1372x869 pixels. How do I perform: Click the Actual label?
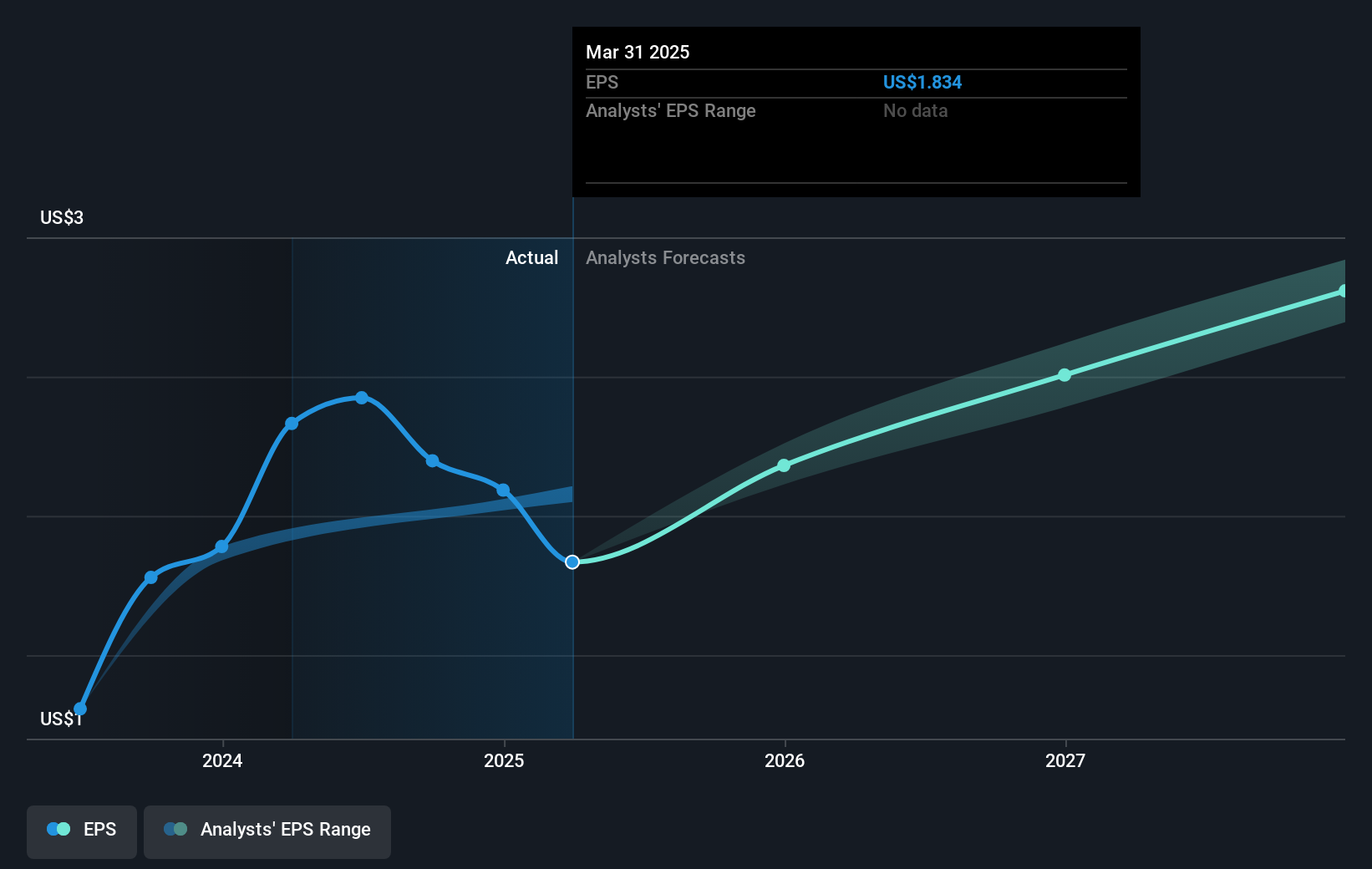point(531,257)
